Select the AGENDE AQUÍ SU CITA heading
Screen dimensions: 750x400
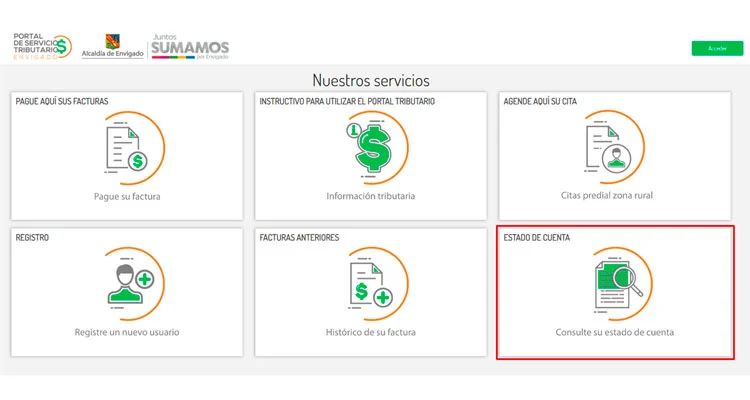pos(540,101)
